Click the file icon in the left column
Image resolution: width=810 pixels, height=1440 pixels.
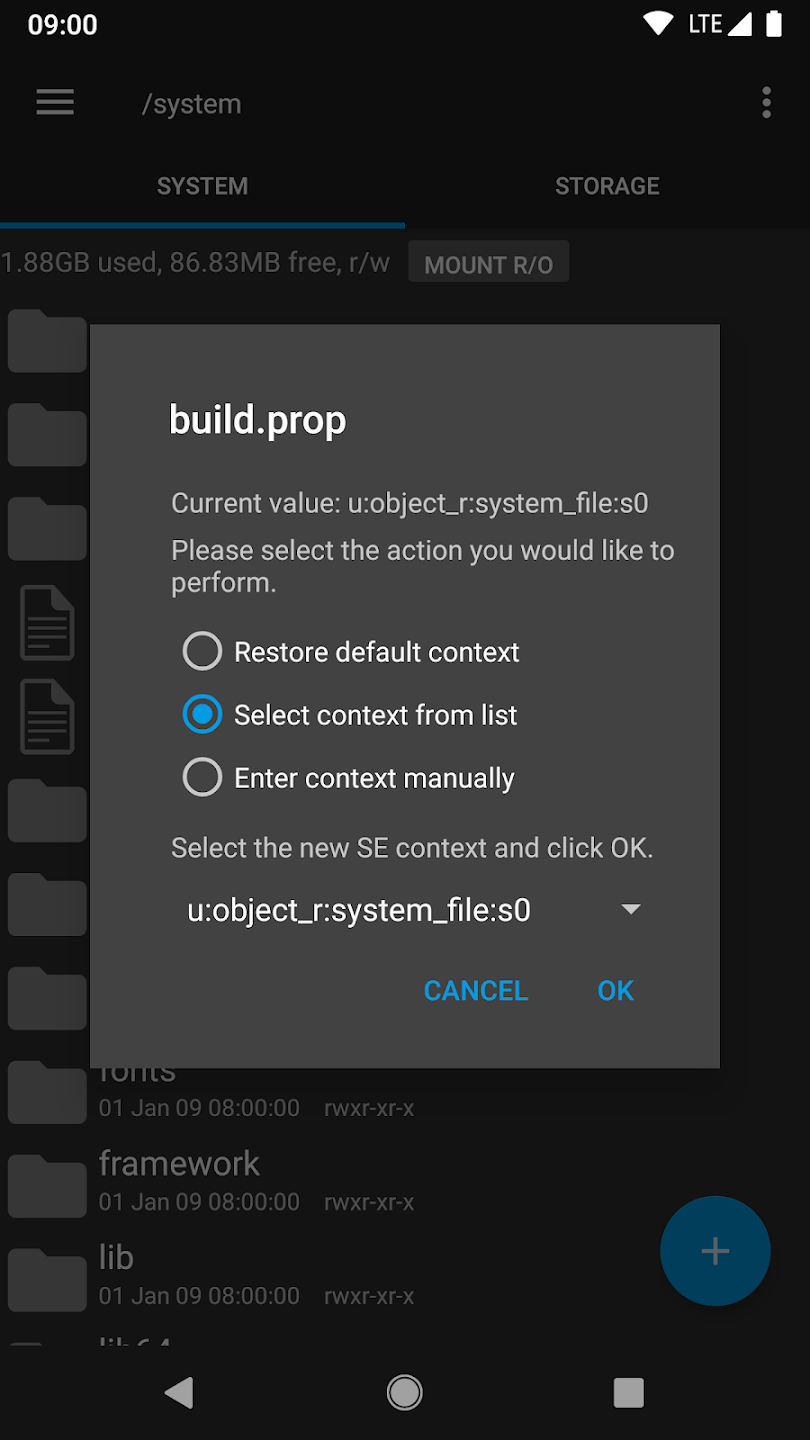(x=47, y=622)
